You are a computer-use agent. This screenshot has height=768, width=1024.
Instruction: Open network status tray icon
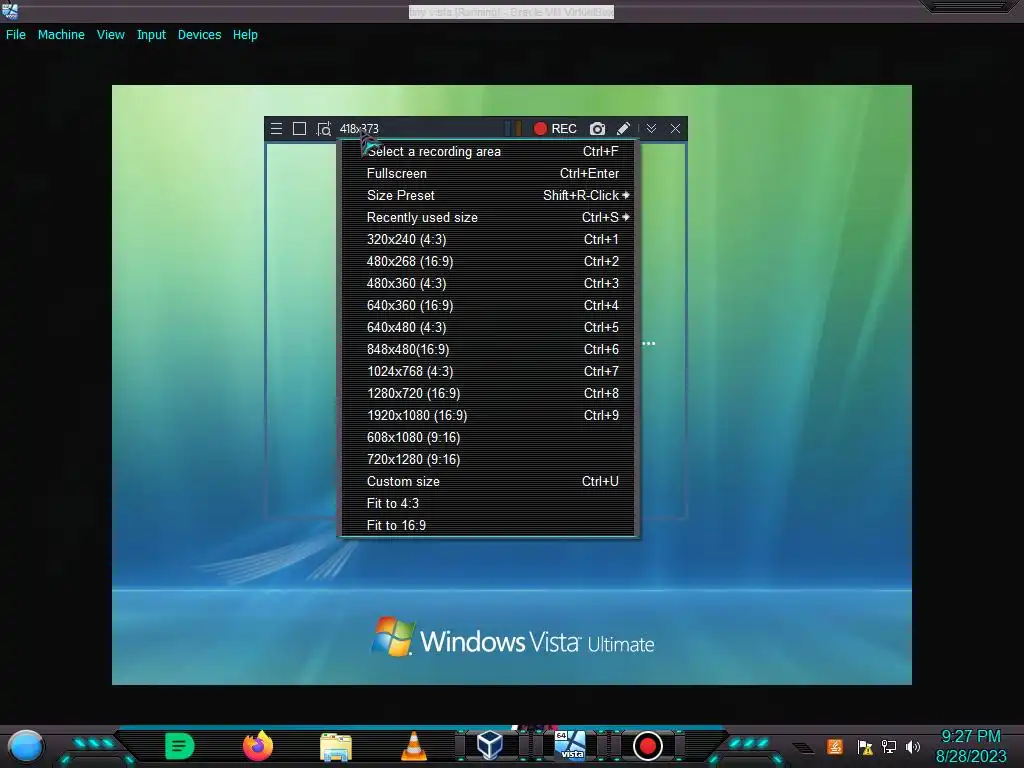889,746
